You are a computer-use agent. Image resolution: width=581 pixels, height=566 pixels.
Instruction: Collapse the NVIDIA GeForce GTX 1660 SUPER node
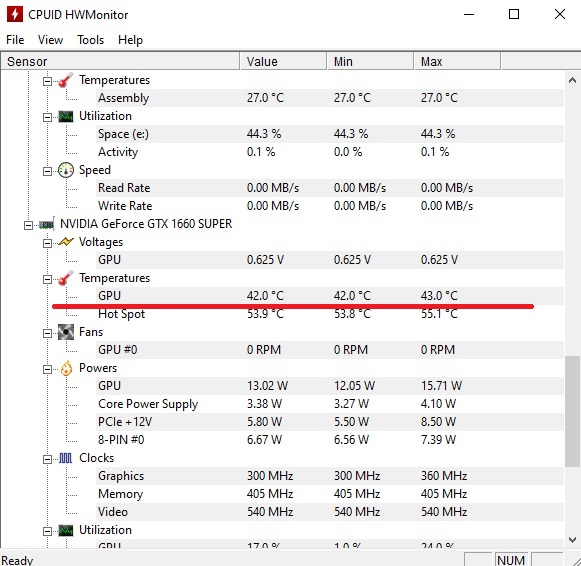tap(29, 225)
